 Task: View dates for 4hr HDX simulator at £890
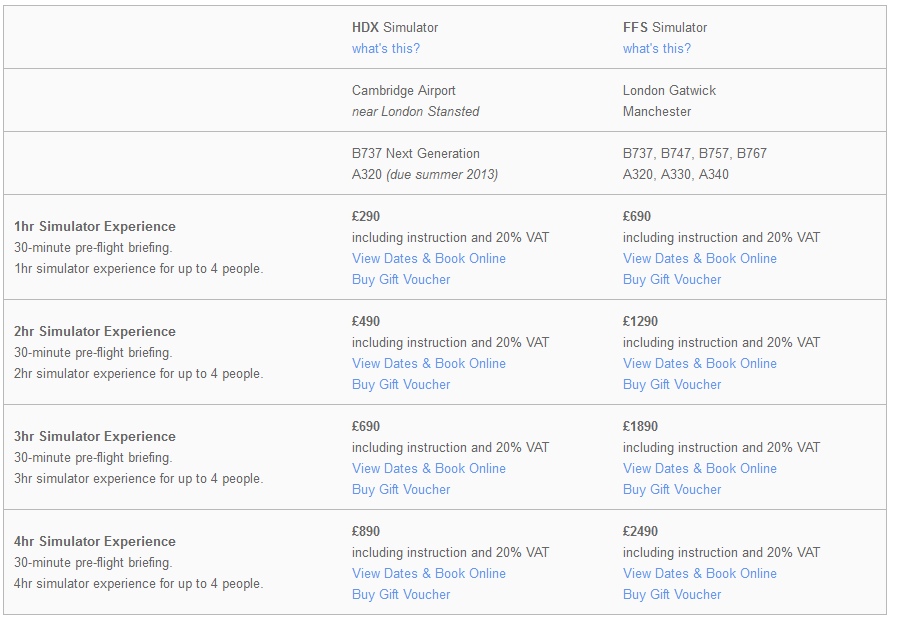pos(429,573)
